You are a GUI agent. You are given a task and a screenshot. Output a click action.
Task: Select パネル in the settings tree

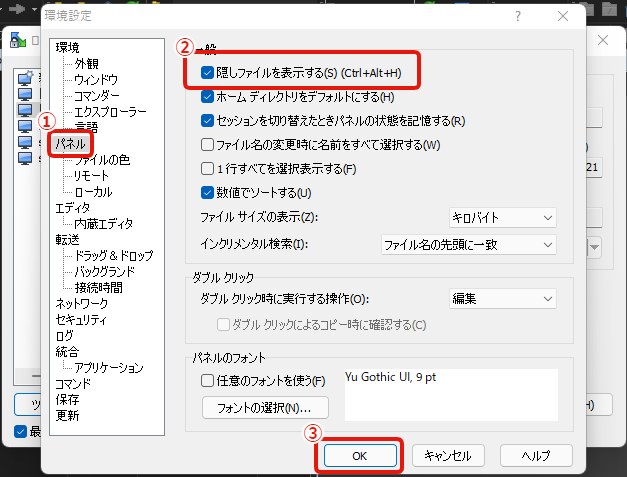coord(69,144)
